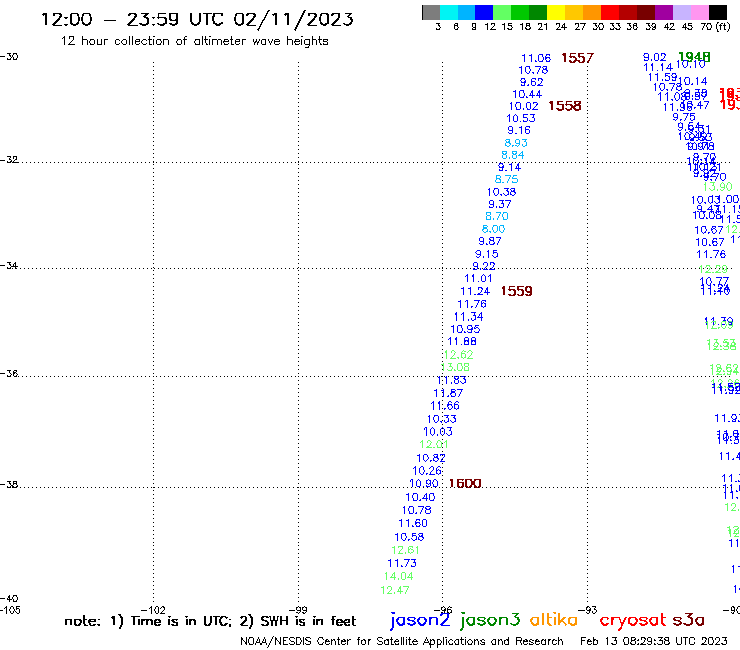Select the 'jason3' satellite legend label
This screenshot has height=650, width=740.
pyautogui.click(x=490, y=620)
